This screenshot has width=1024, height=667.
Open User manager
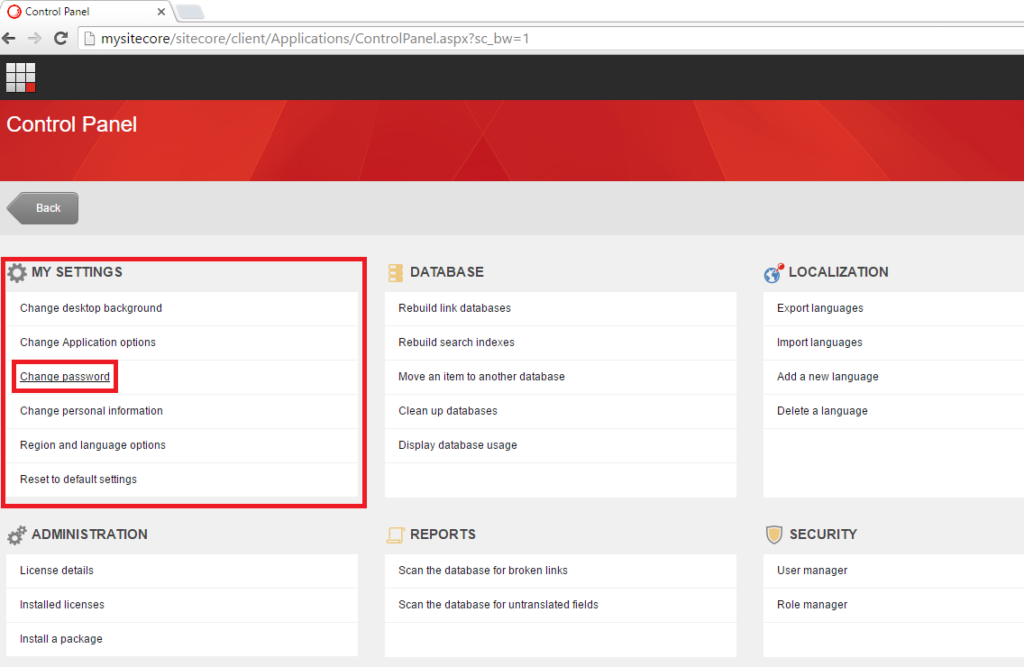[812, 570]
